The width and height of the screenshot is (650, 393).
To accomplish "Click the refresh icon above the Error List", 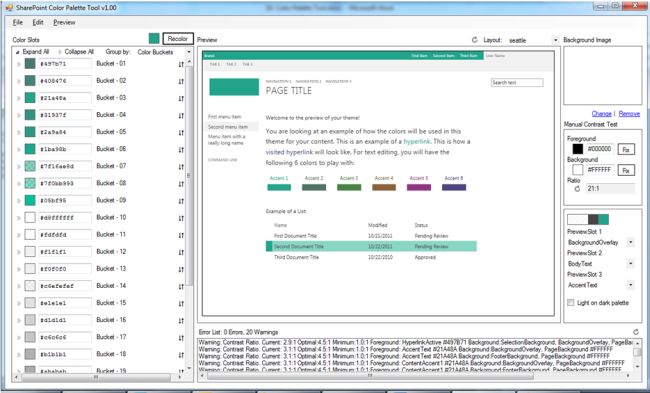I will (x=635, y=332).
